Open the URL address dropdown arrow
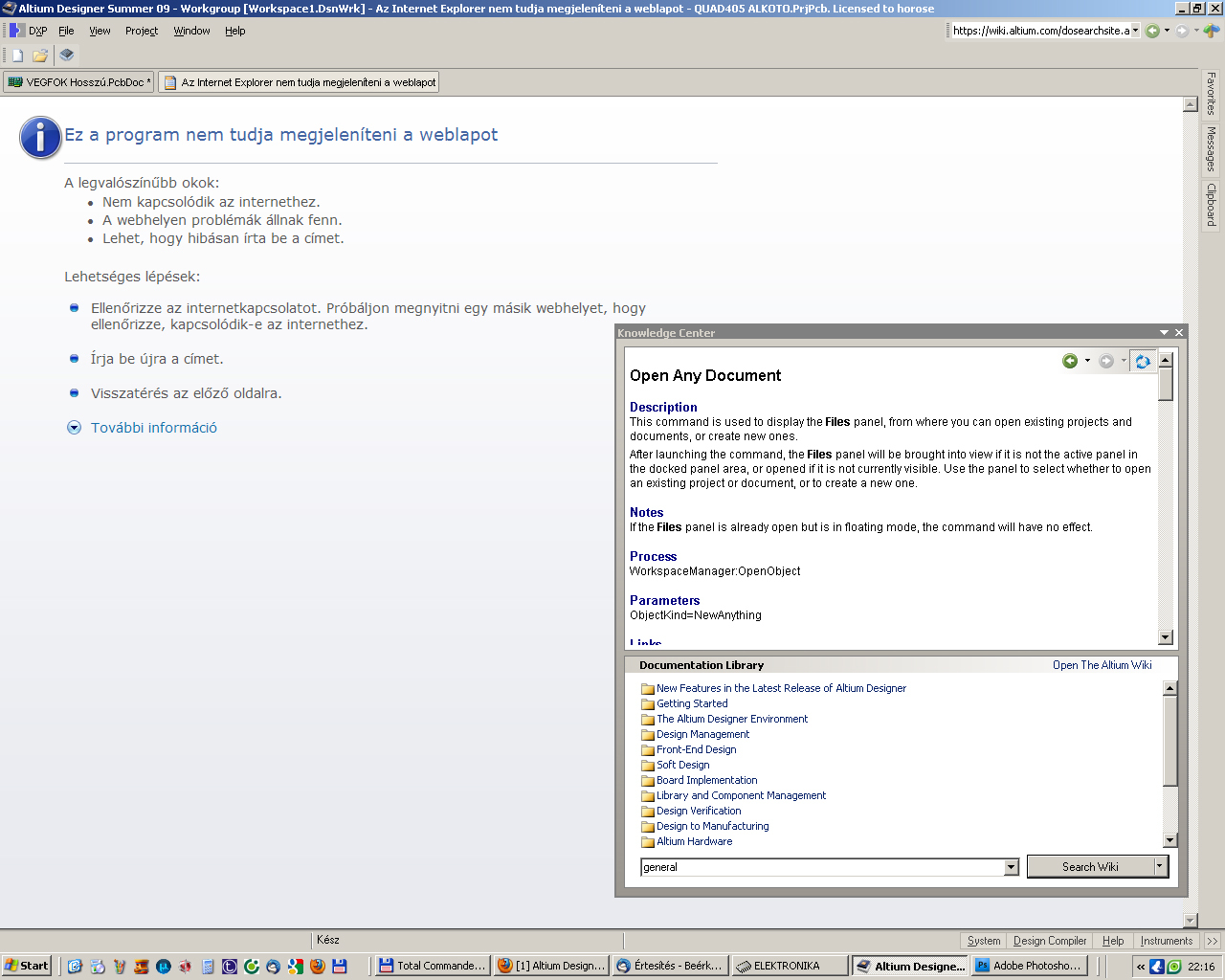Screen dimensions: 1225x980 pos(1136,31)
